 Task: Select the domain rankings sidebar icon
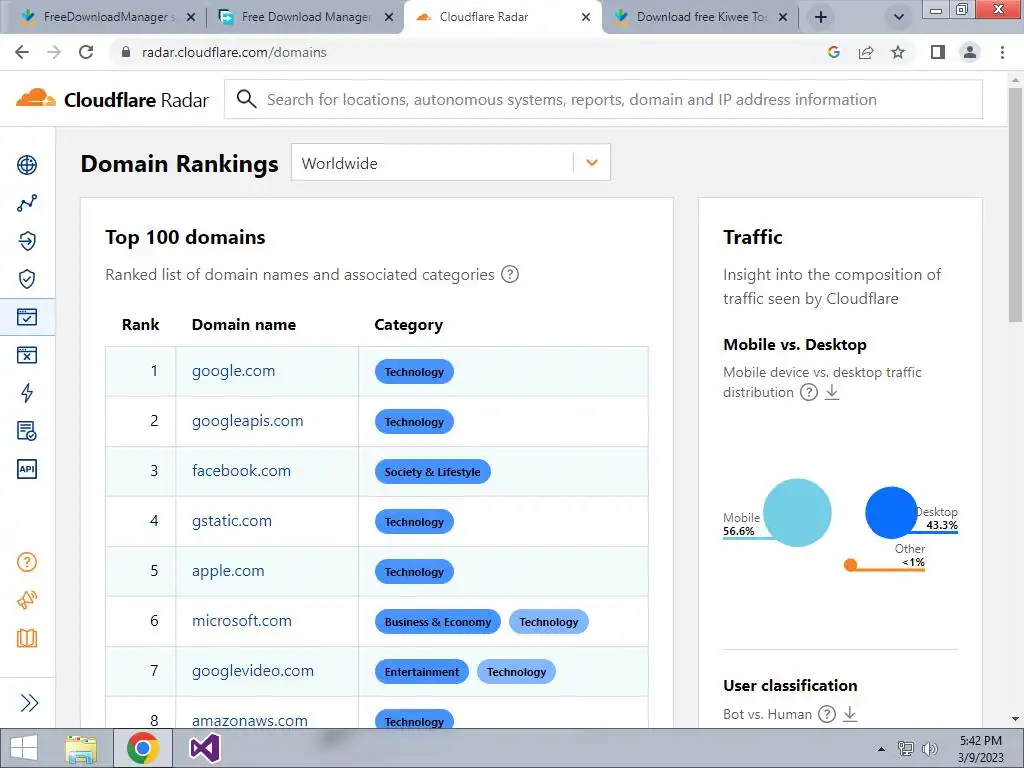tap(27, 317)
